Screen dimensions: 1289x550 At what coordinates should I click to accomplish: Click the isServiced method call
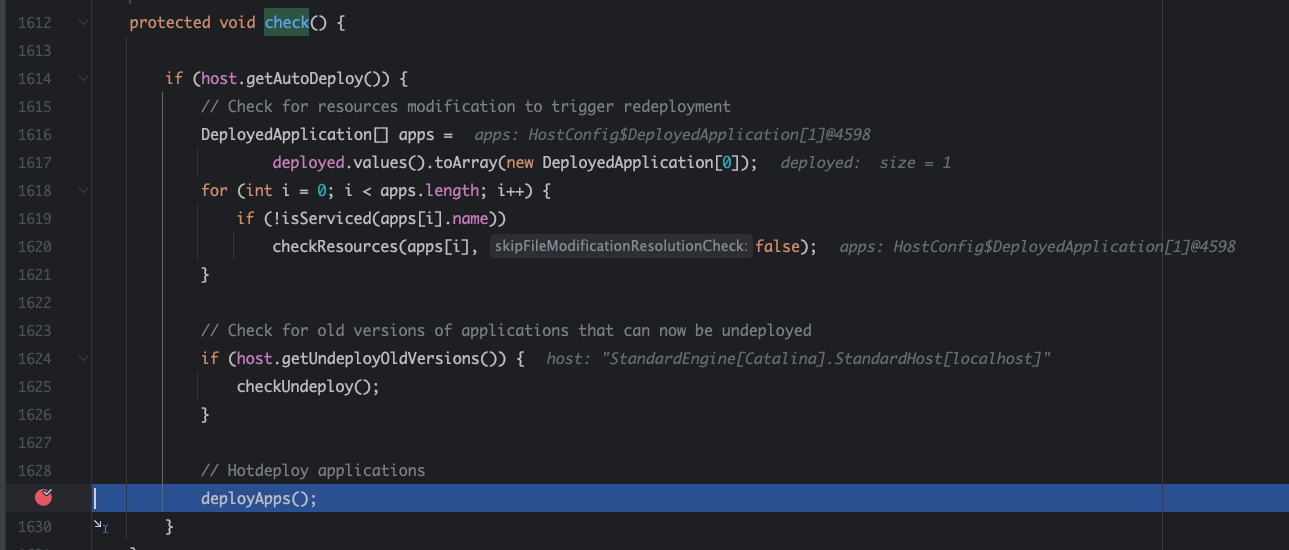point(312,218)
